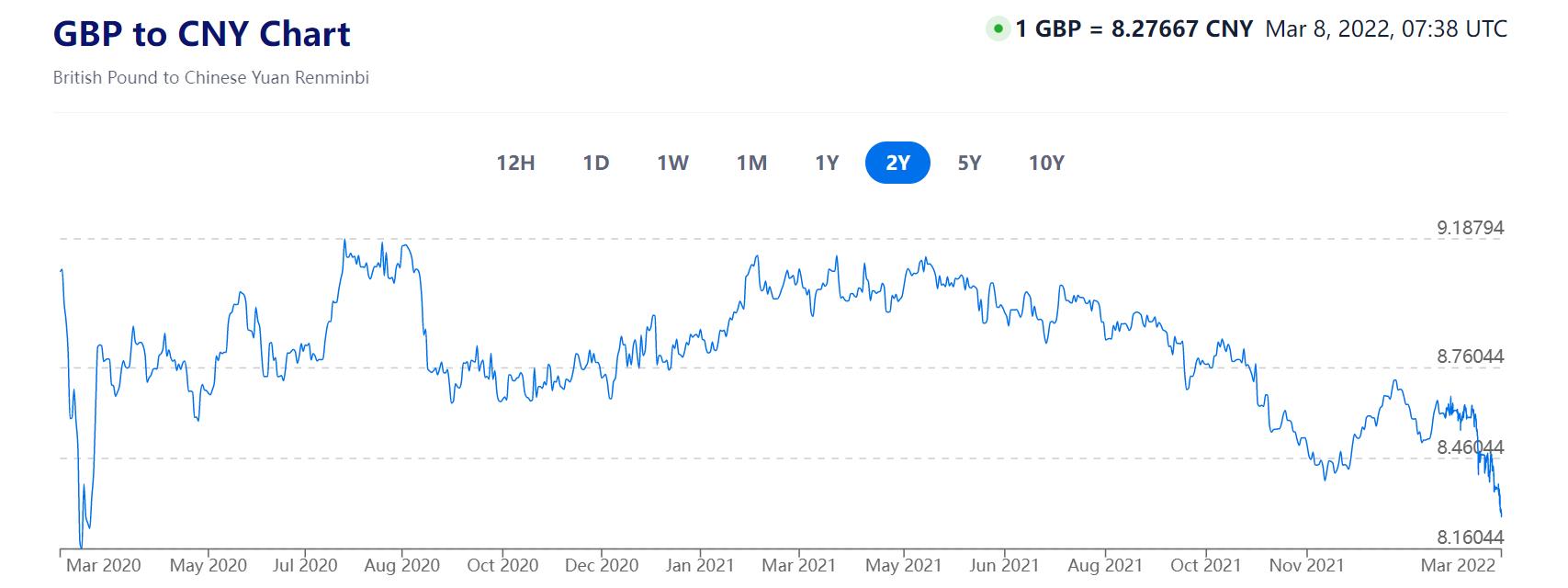
Task: Select the 1D time range
Action: click(x=596, y=164)
